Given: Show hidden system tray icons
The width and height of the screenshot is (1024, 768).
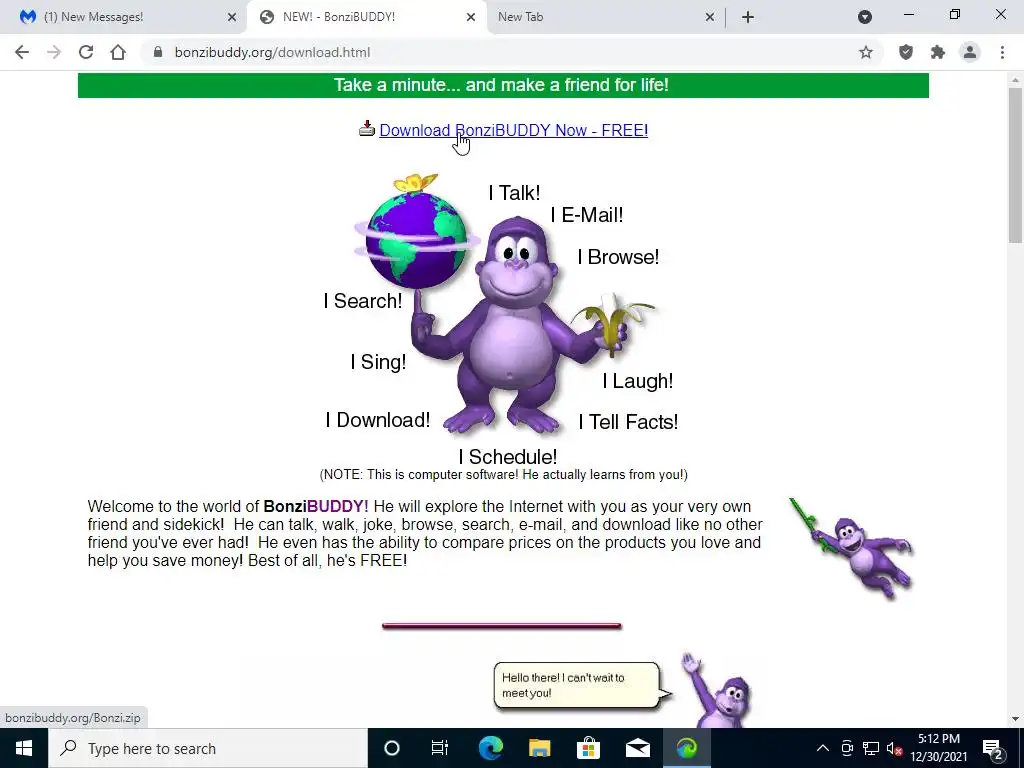Looking at the screenshot, I should tap(823, 748).
